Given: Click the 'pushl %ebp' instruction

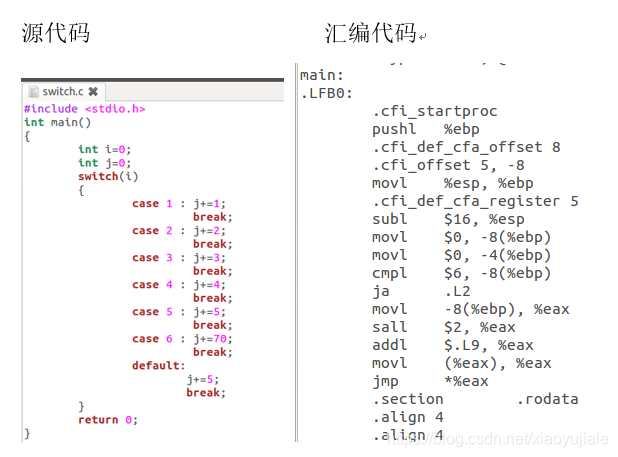Looking at the screenshot, I should tap(426, 129).
